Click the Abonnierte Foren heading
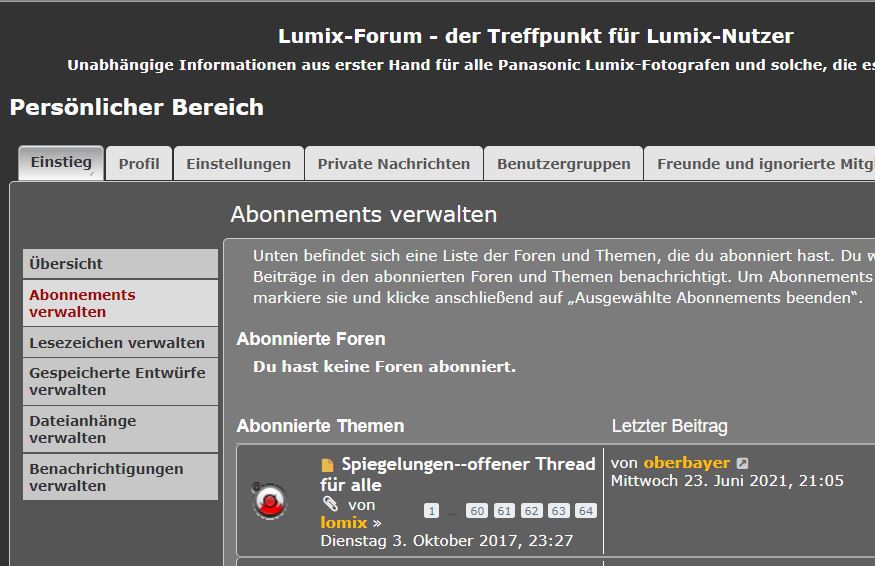 coord(311,339)
